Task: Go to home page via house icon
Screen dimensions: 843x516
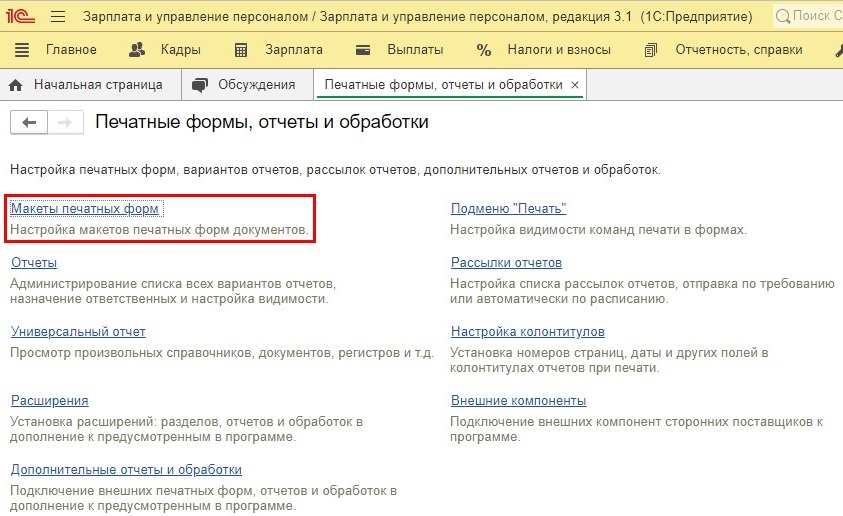Action: pos(16,85)
